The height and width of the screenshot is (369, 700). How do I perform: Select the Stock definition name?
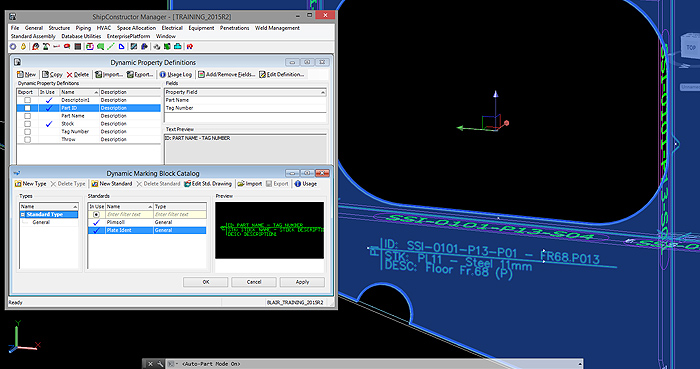point(67,124)
